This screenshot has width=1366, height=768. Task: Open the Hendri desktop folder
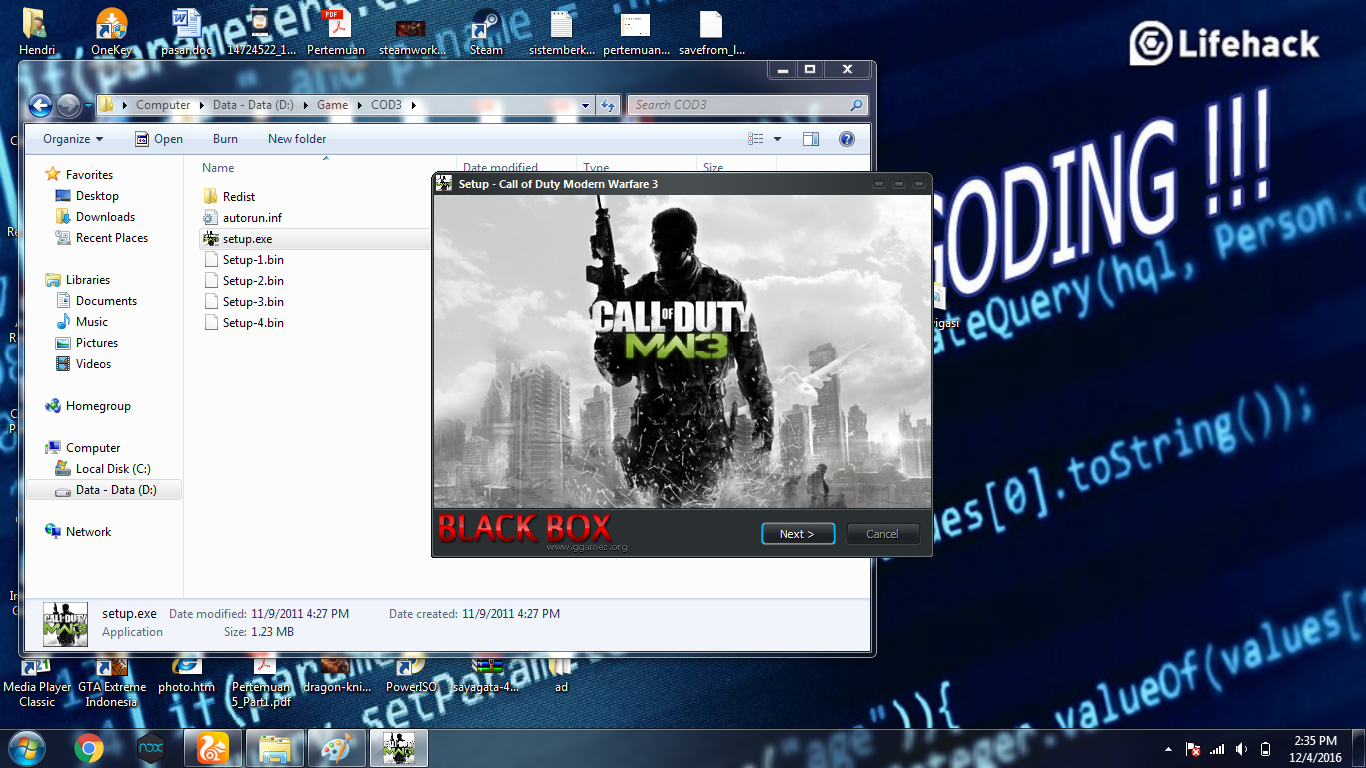[37, 32]
